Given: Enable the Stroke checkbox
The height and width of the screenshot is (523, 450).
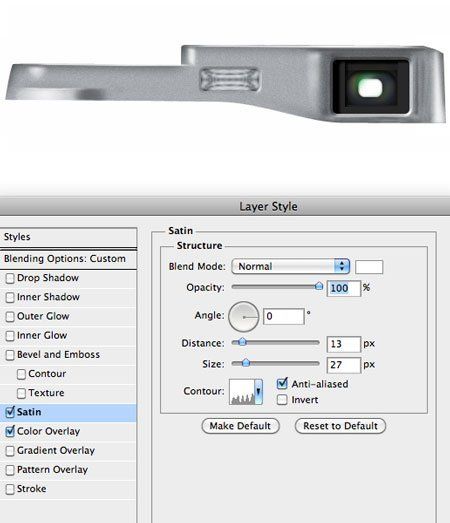Looking at the screenshot, I should [10, 489].
